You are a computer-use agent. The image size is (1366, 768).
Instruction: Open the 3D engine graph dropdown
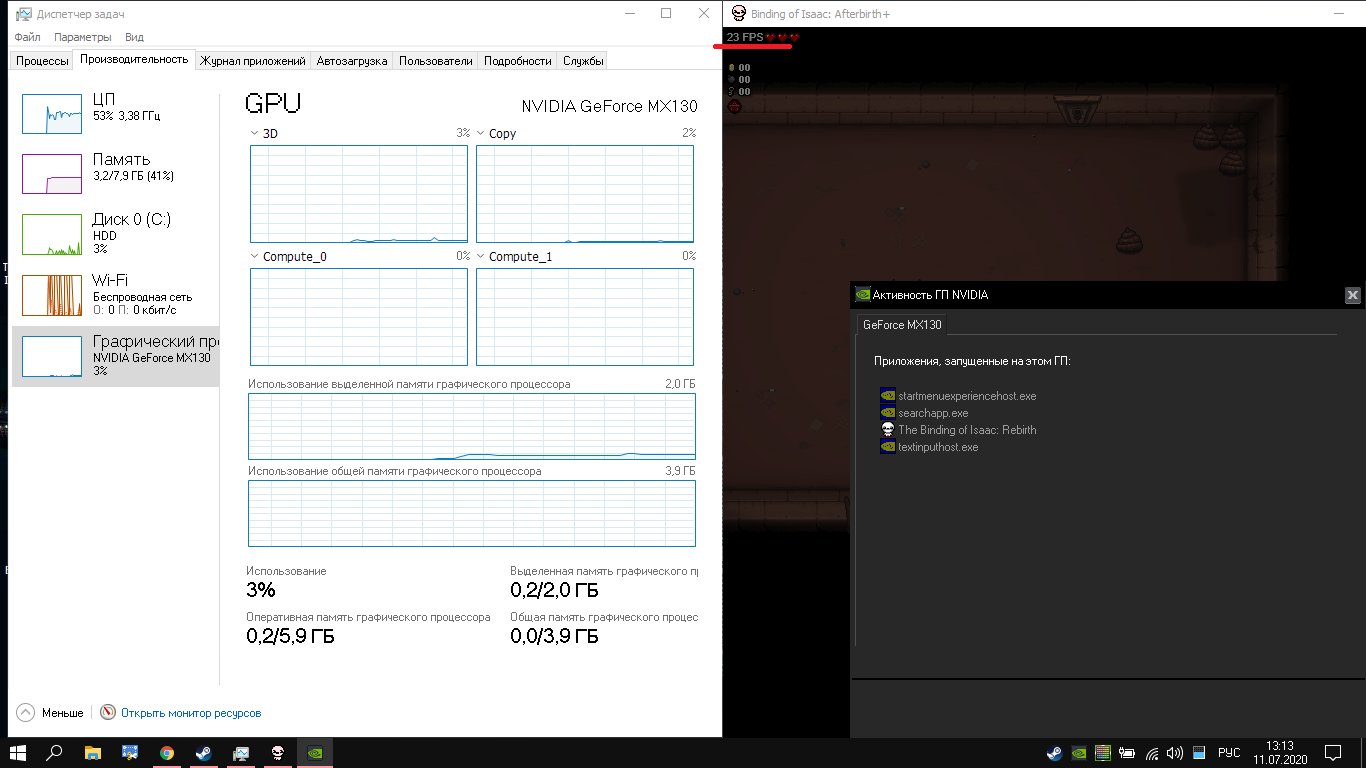(255, 133)
